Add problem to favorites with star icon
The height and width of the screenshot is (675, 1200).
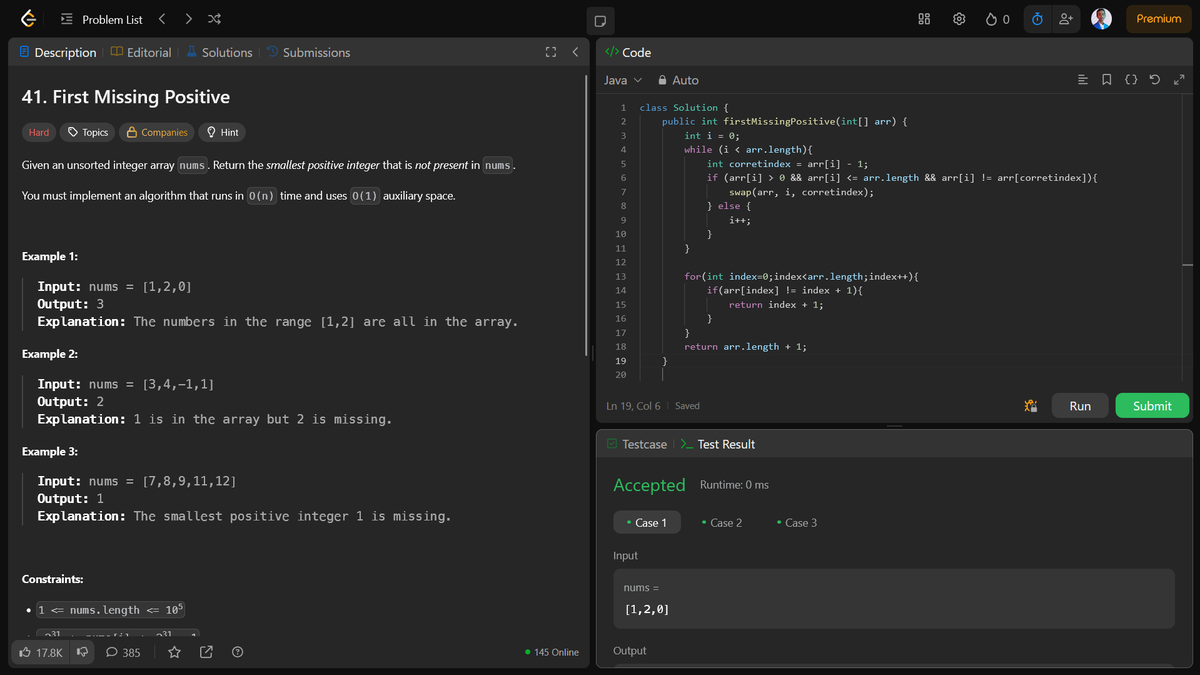(174, 652)
